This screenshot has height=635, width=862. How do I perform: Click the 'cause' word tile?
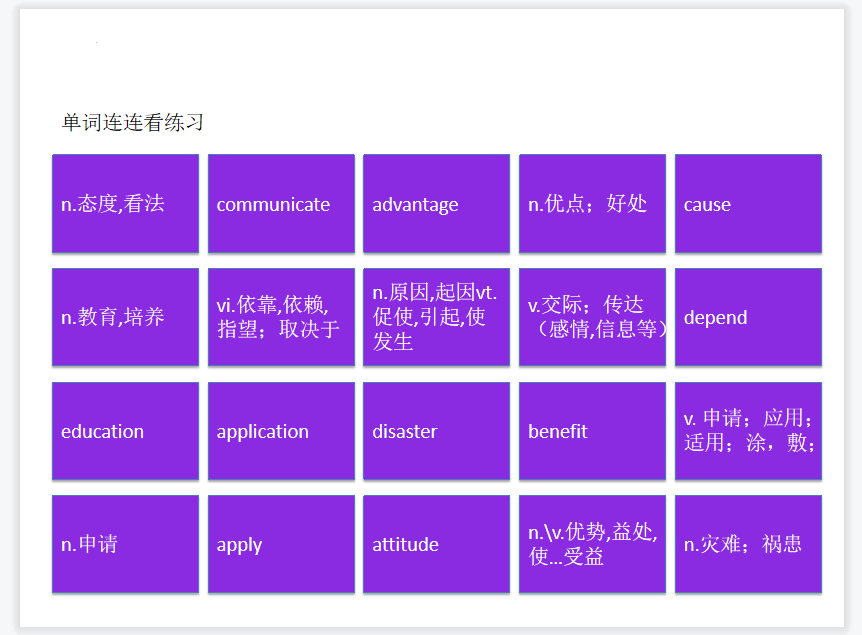pyautogui.click(x=748, y=204)
